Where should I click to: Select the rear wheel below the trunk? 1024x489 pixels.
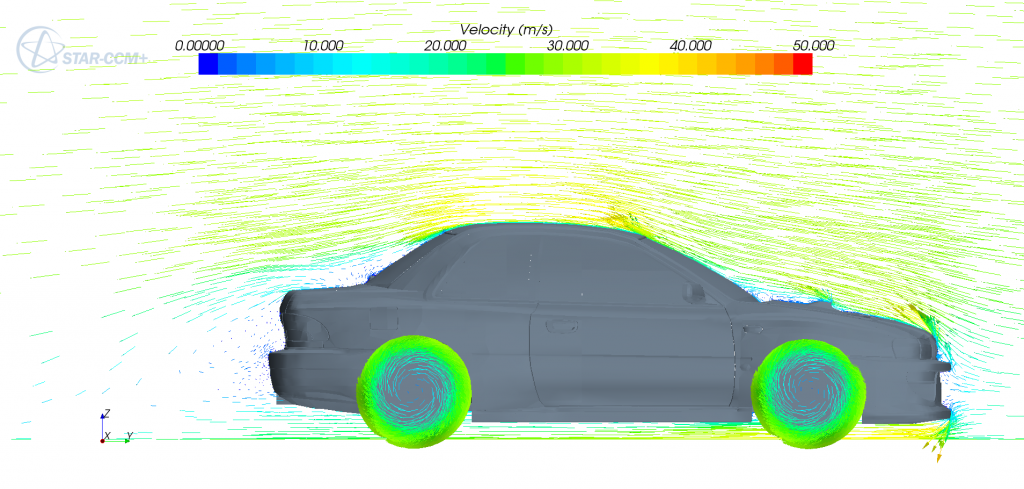coord(414,392)
